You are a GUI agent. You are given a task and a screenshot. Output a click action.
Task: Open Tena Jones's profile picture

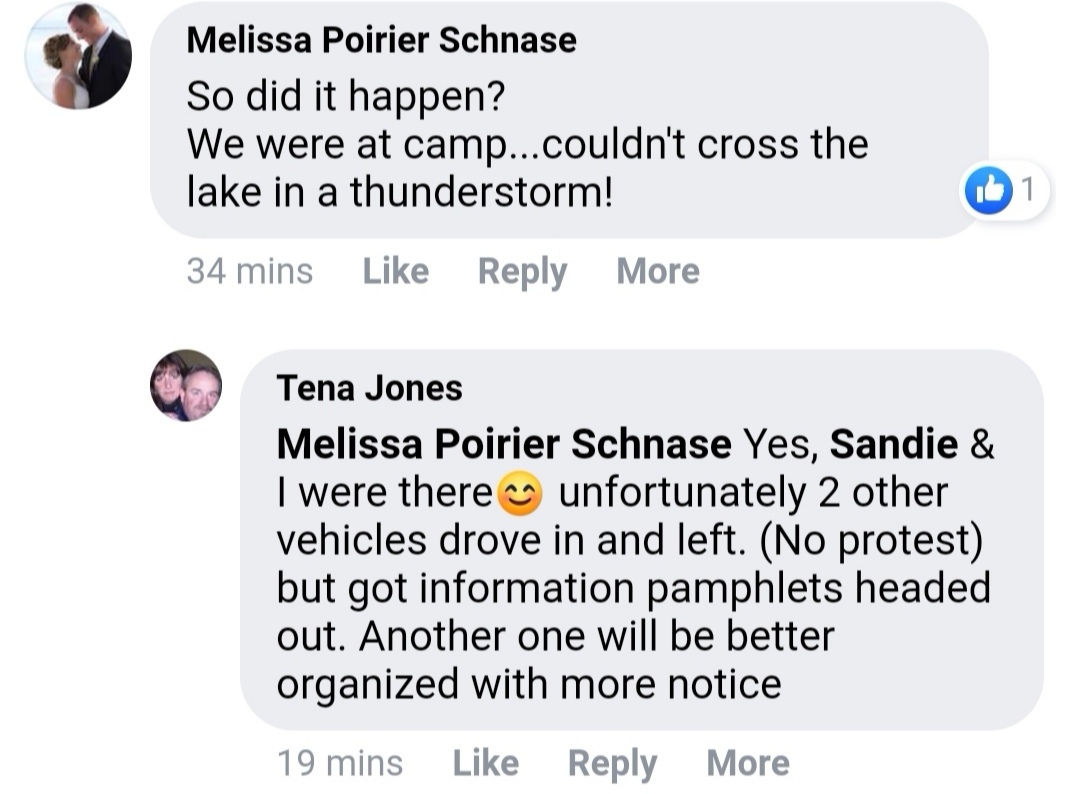(x=186, y=385)
